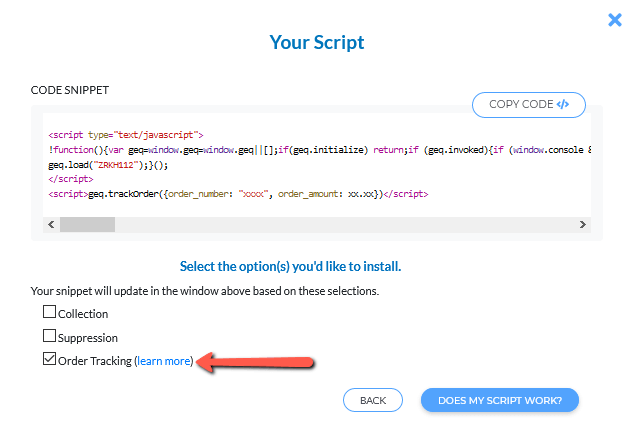
Task: Click the code snippet scroll right arrow
Action: (x=582, y=225)
